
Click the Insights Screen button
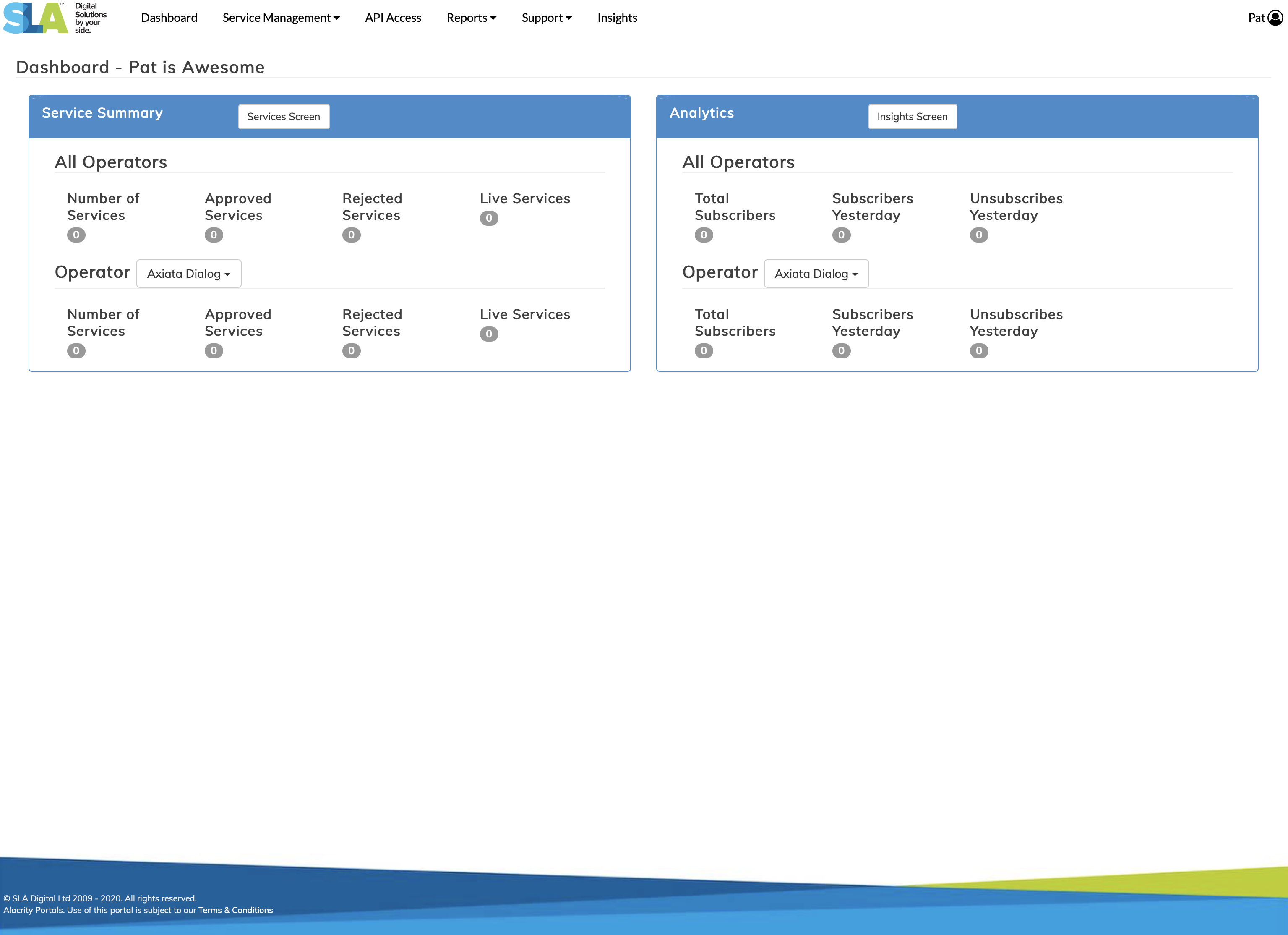point(912,116)
